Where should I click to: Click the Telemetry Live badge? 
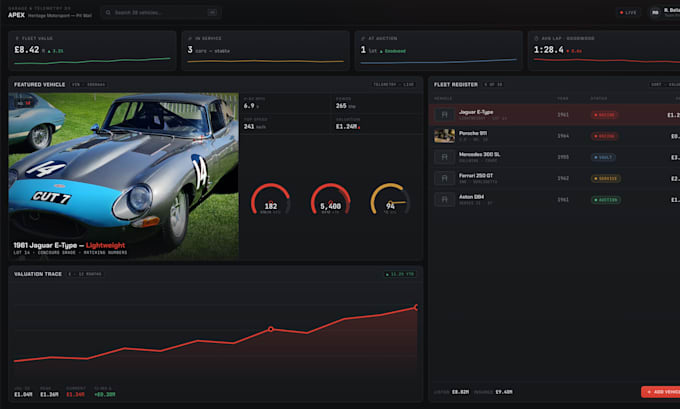pos(394,85)
